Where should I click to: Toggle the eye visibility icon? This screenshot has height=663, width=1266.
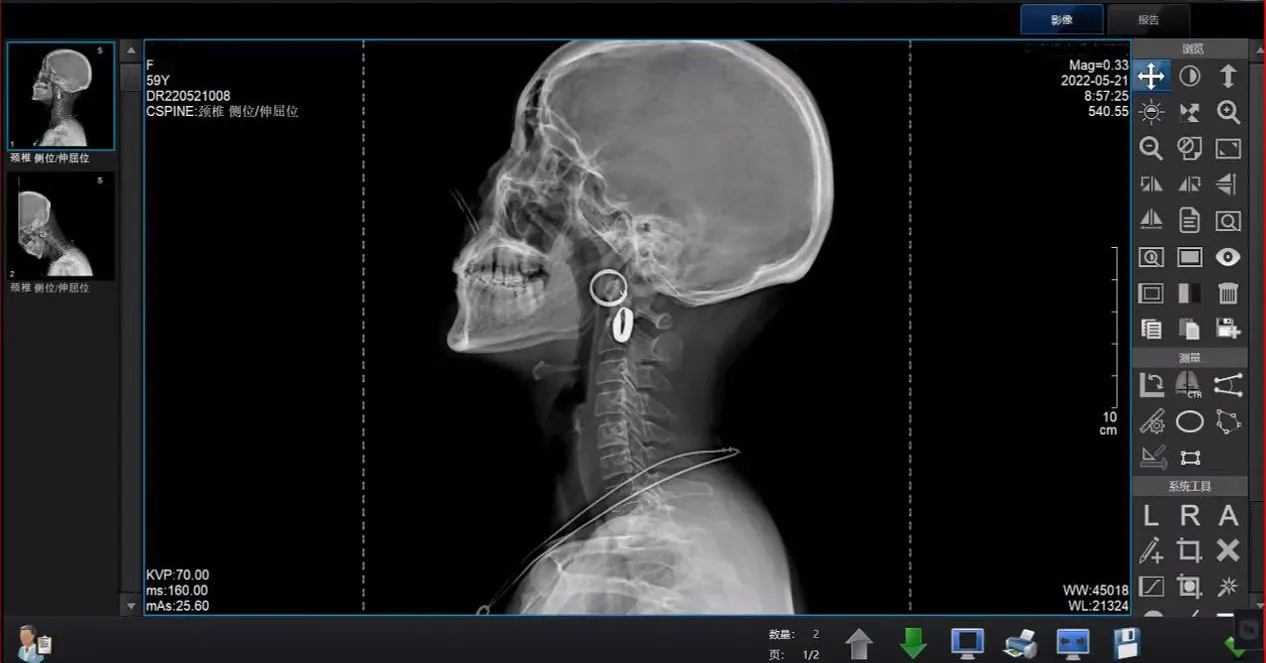point(1228,257)
